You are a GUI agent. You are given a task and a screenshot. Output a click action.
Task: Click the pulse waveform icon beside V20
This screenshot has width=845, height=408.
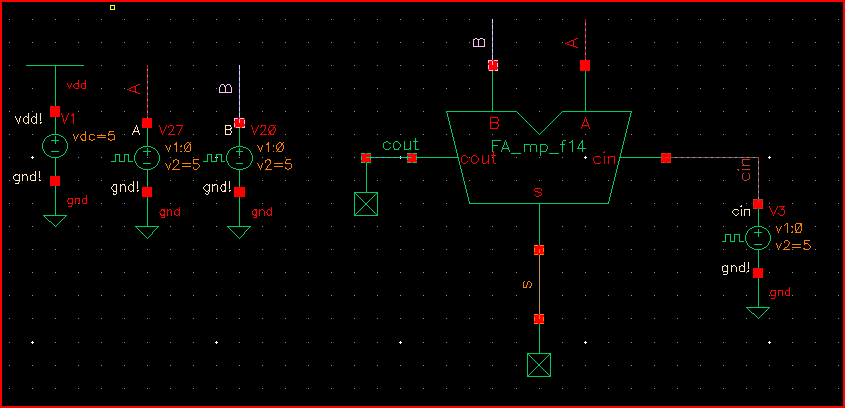(x=216, y=158)
